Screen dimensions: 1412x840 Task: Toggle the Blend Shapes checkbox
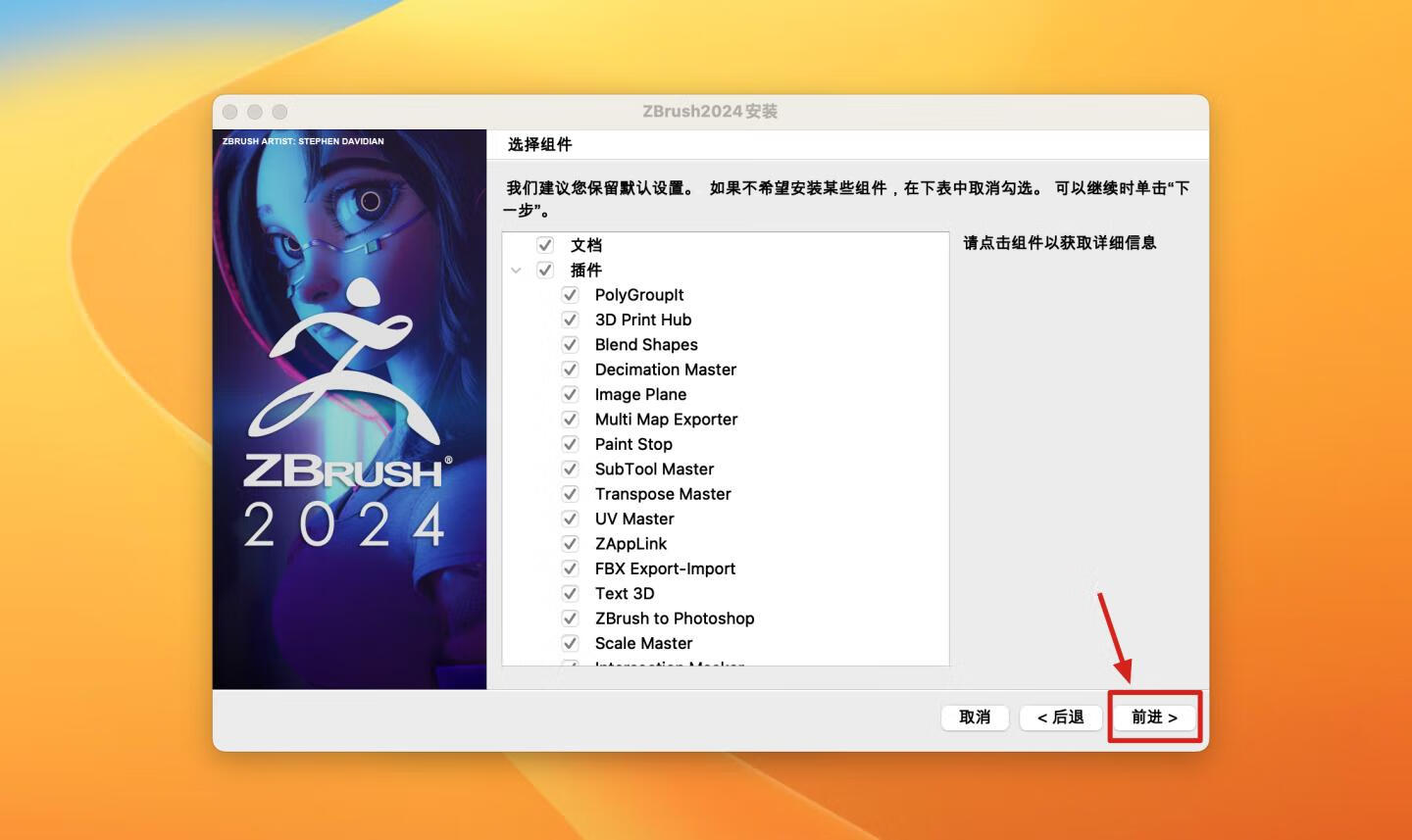570,345
